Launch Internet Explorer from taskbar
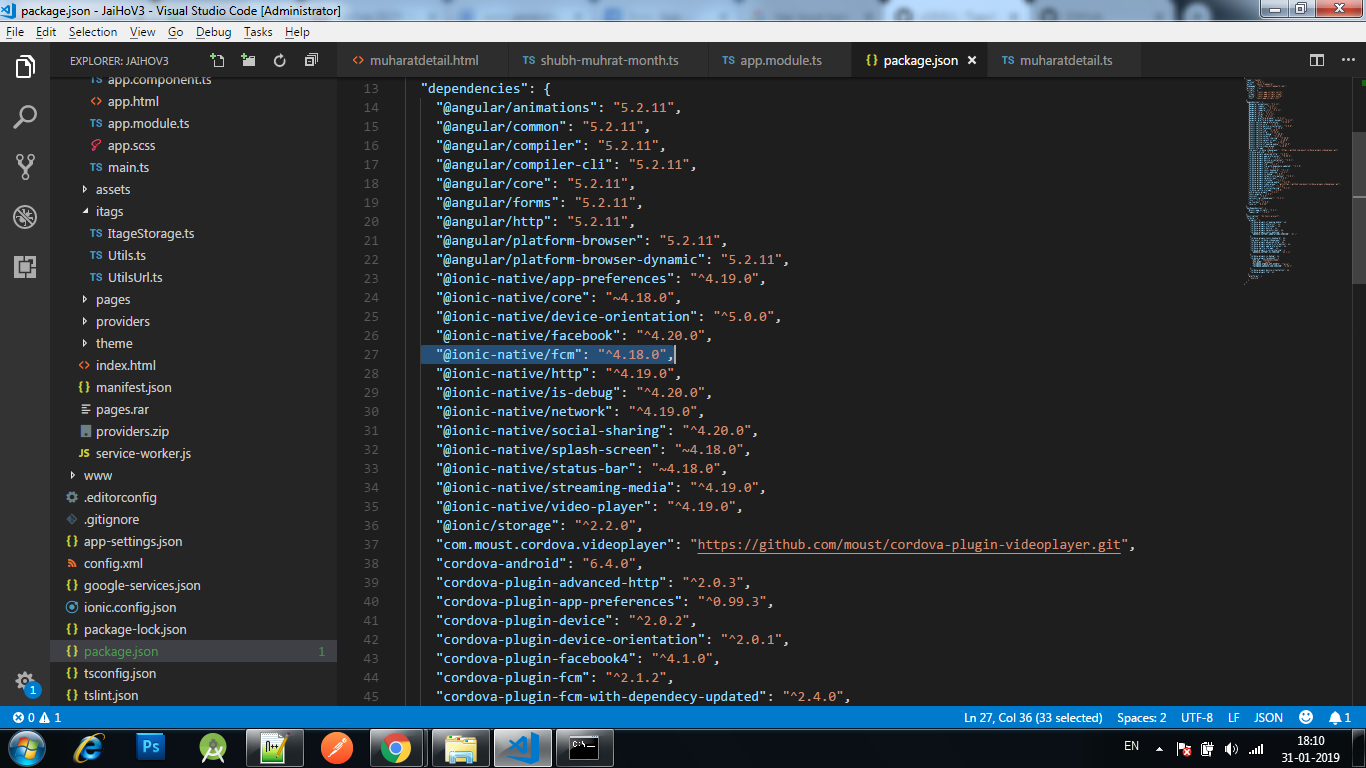1366x768 pixels. (91, 747)
